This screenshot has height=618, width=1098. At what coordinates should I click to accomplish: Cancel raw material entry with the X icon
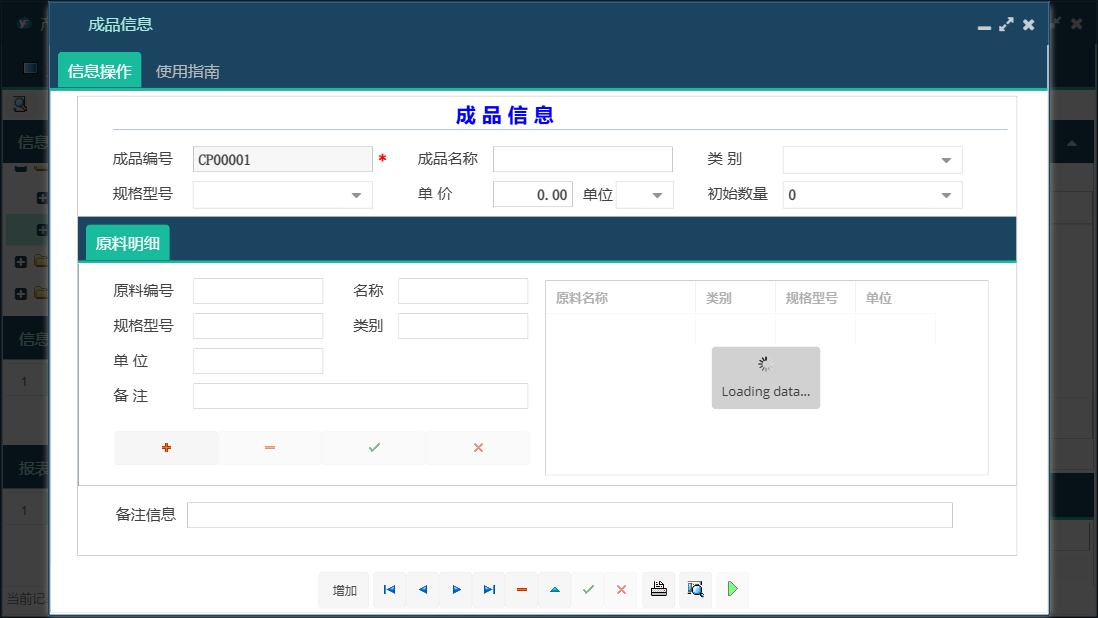[x=478, y=447]
